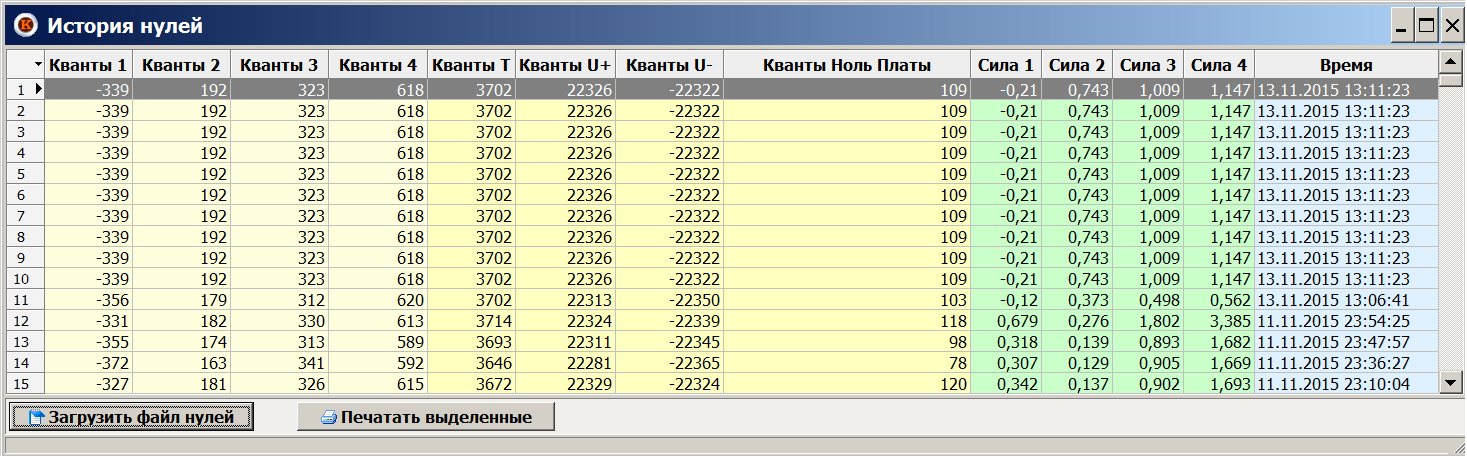Select the Кванты U- cell showing -22365
The height and width of the screenshot is (457, 1467).
click(669, 362)
